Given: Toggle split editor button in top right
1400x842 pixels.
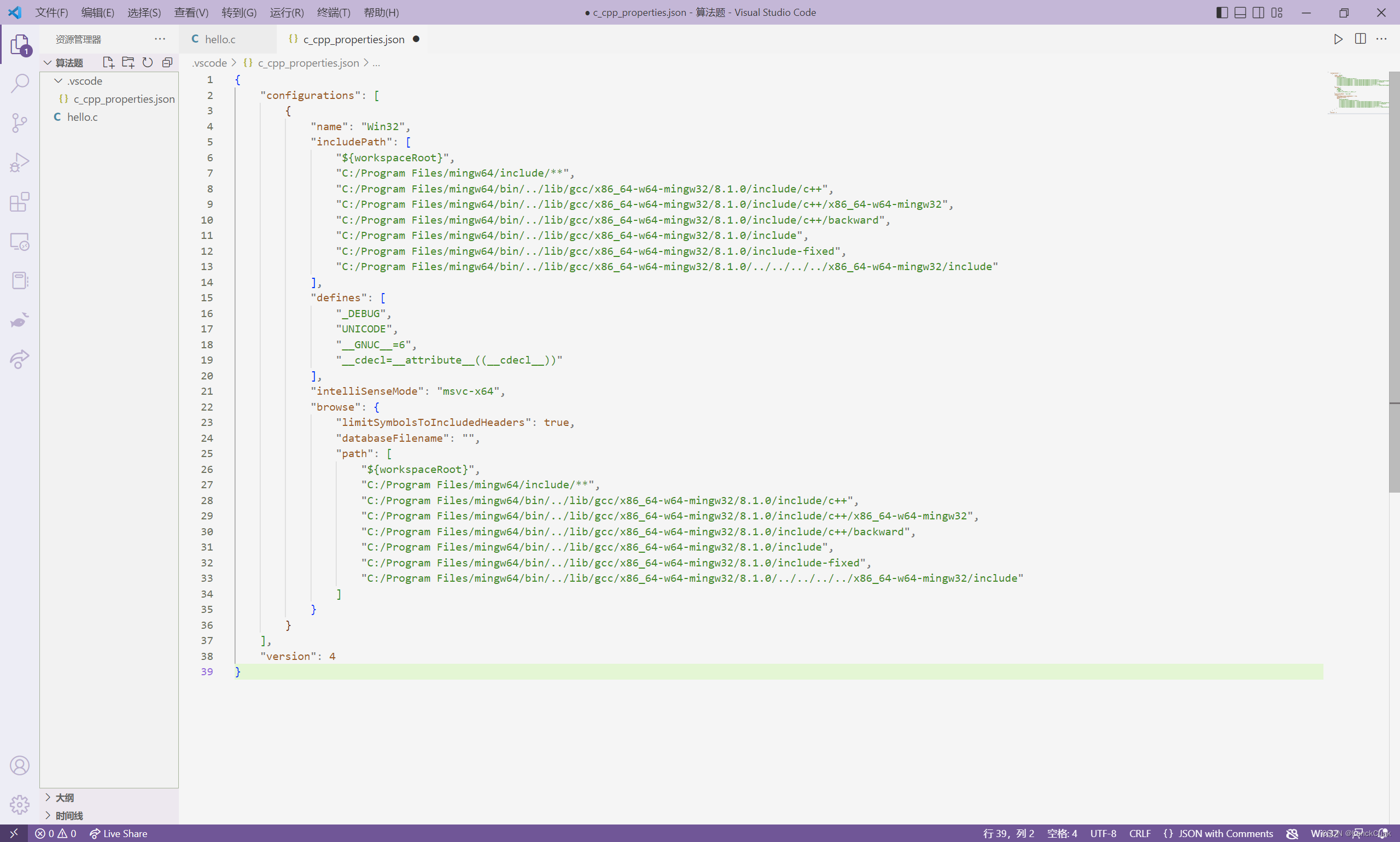Looking at the screenshot, I should pos(1361,39).
